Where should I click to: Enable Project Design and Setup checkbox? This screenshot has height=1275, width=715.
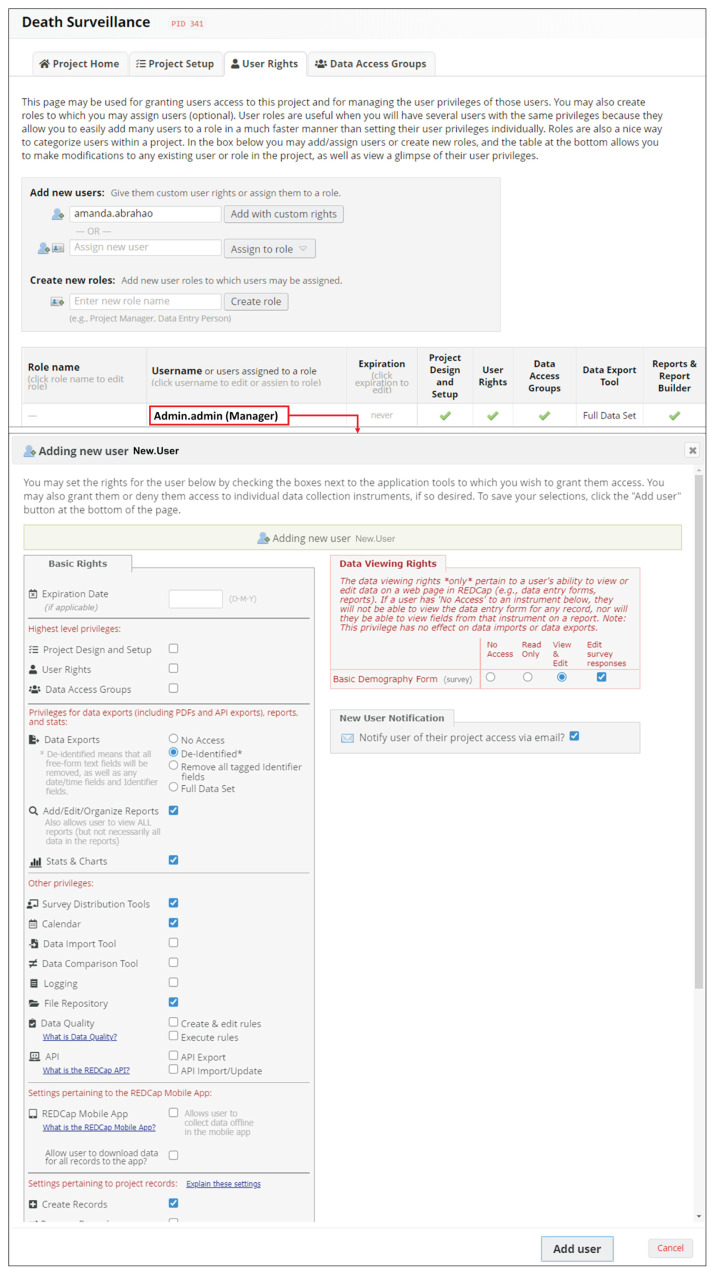173,649
